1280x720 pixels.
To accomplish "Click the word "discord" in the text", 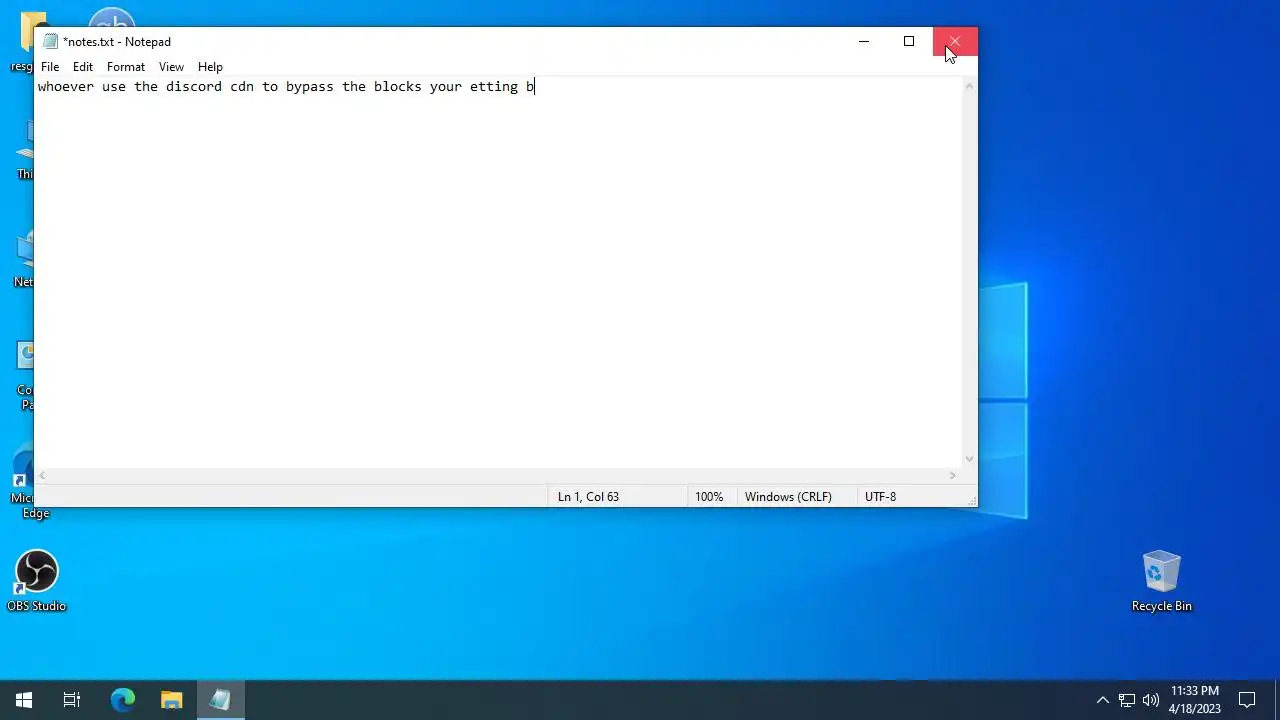I will pyautogui.click(x=194, y=87).
